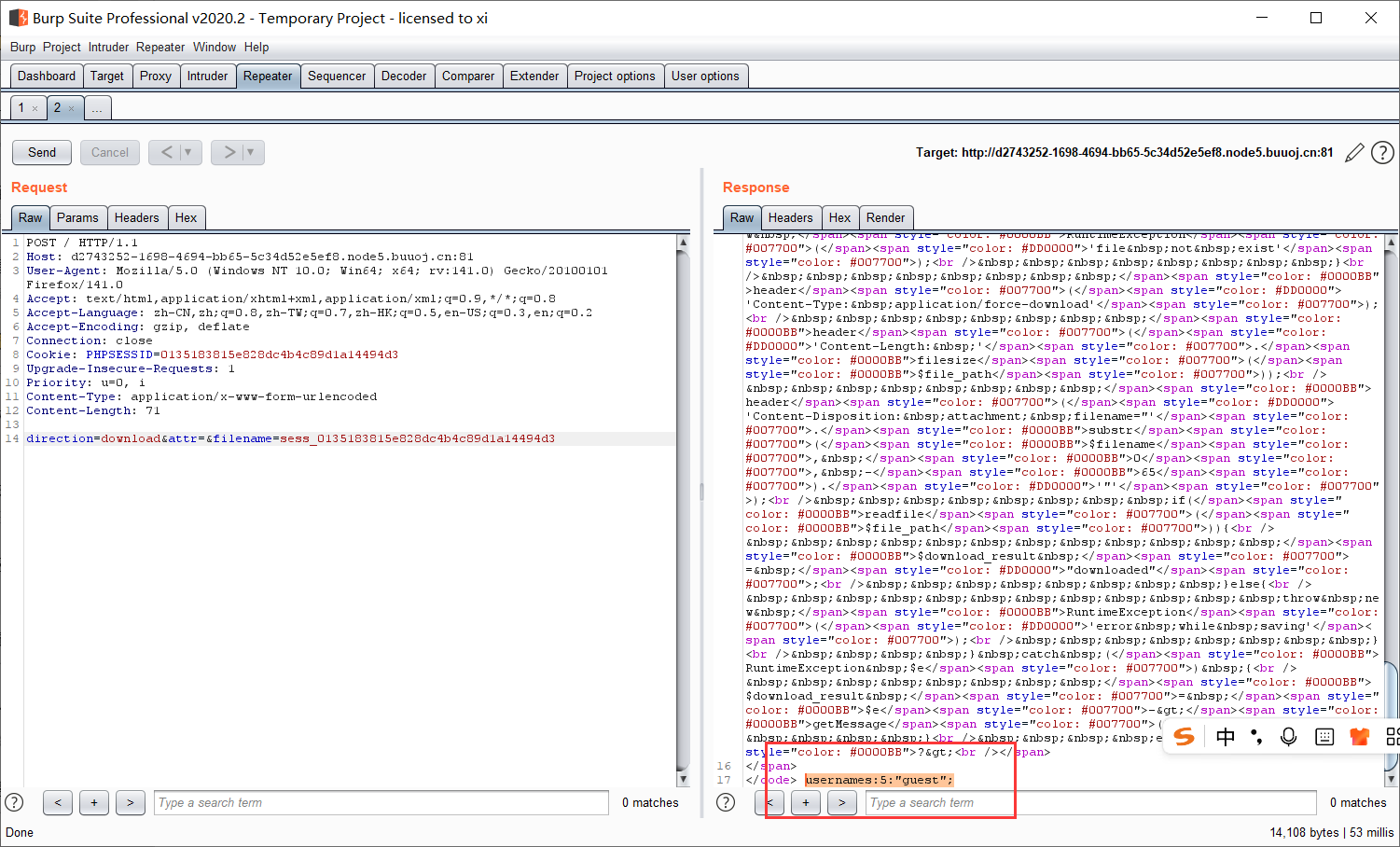This screenshot has height=847, width=1400.
Task: Switch to the Sequencer tab
Action: coord(337,76)
